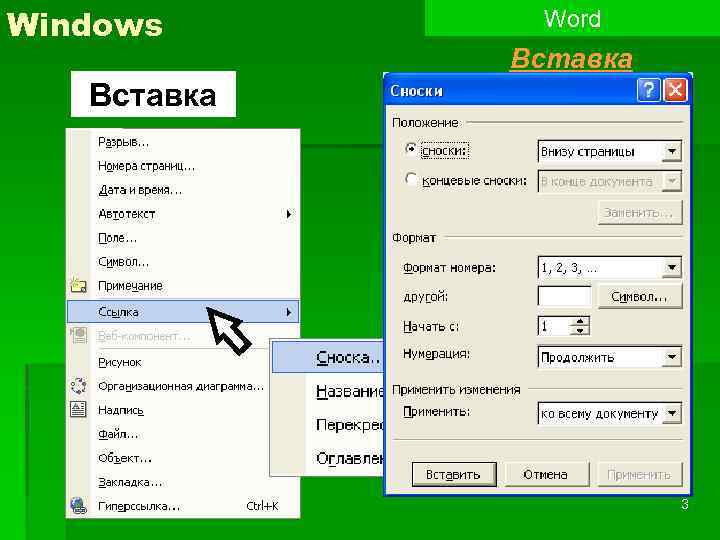
Task: Select Сноска... in the submenu
Action: click(x=328, y=357)
